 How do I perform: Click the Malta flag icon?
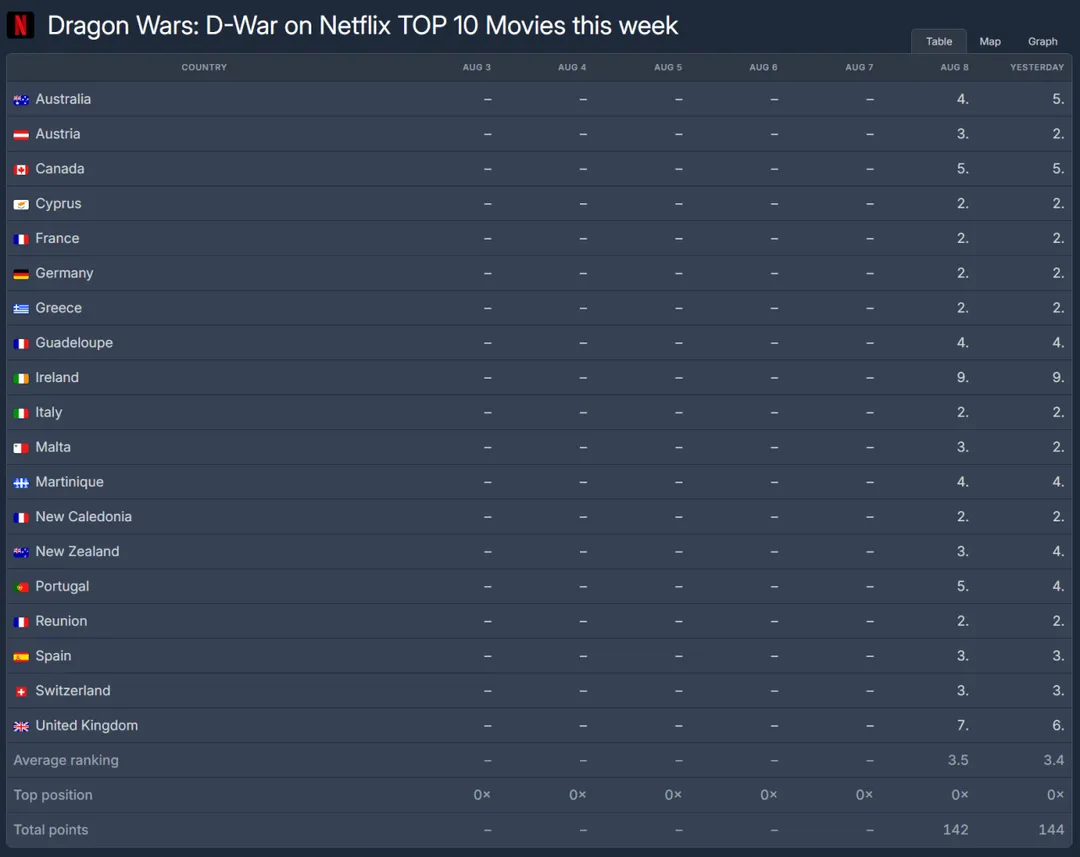pos(21,448)
